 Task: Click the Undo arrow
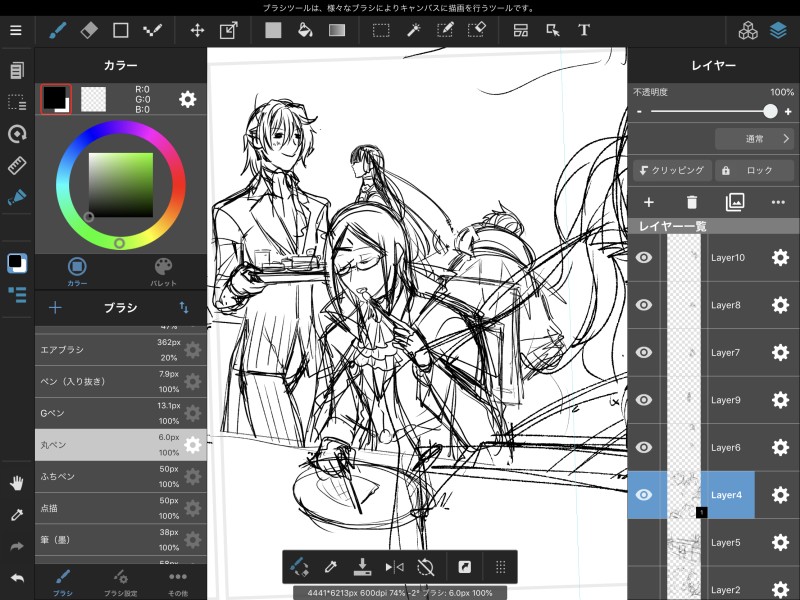click(x=17, y=578)
